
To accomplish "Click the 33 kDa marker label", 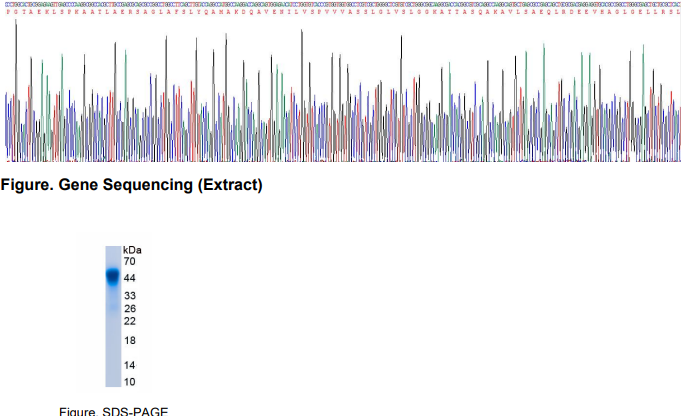I will coord(130,296).
